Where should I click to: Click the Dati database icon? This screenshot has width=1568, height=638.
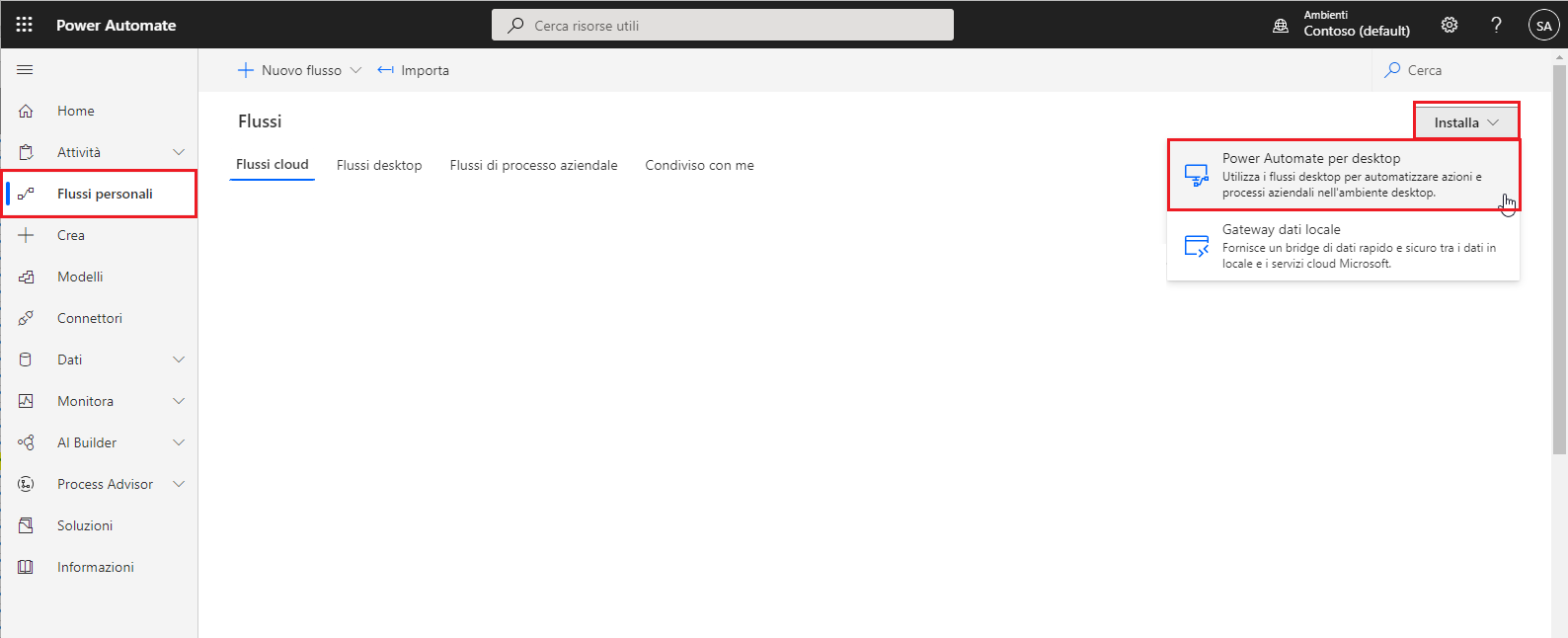coord(27,359)
